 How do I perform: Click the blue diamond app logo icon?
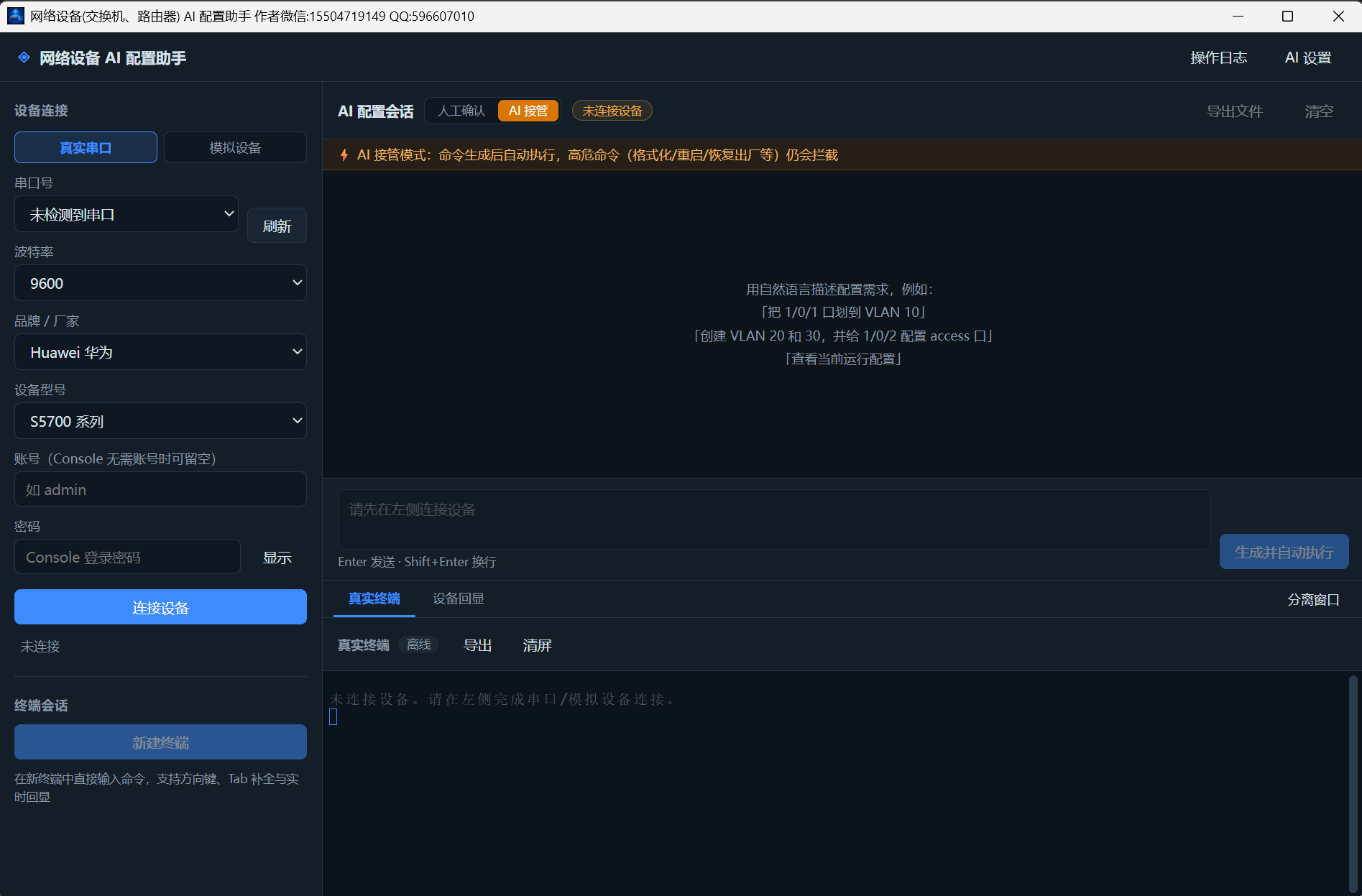tap(24, 57)
